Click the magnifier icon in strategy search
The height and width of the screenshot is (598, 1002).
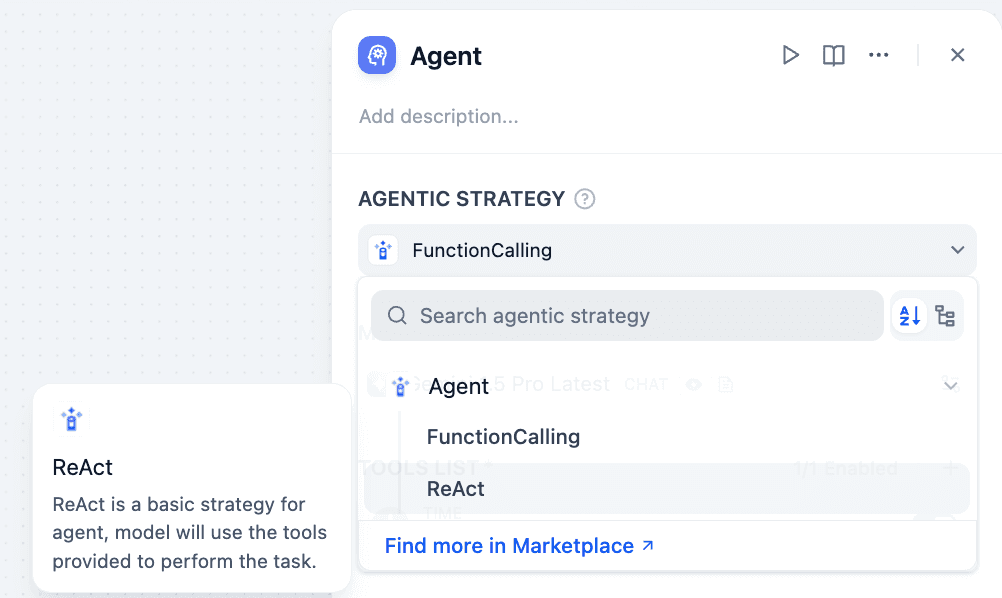[x=397, y=316]
